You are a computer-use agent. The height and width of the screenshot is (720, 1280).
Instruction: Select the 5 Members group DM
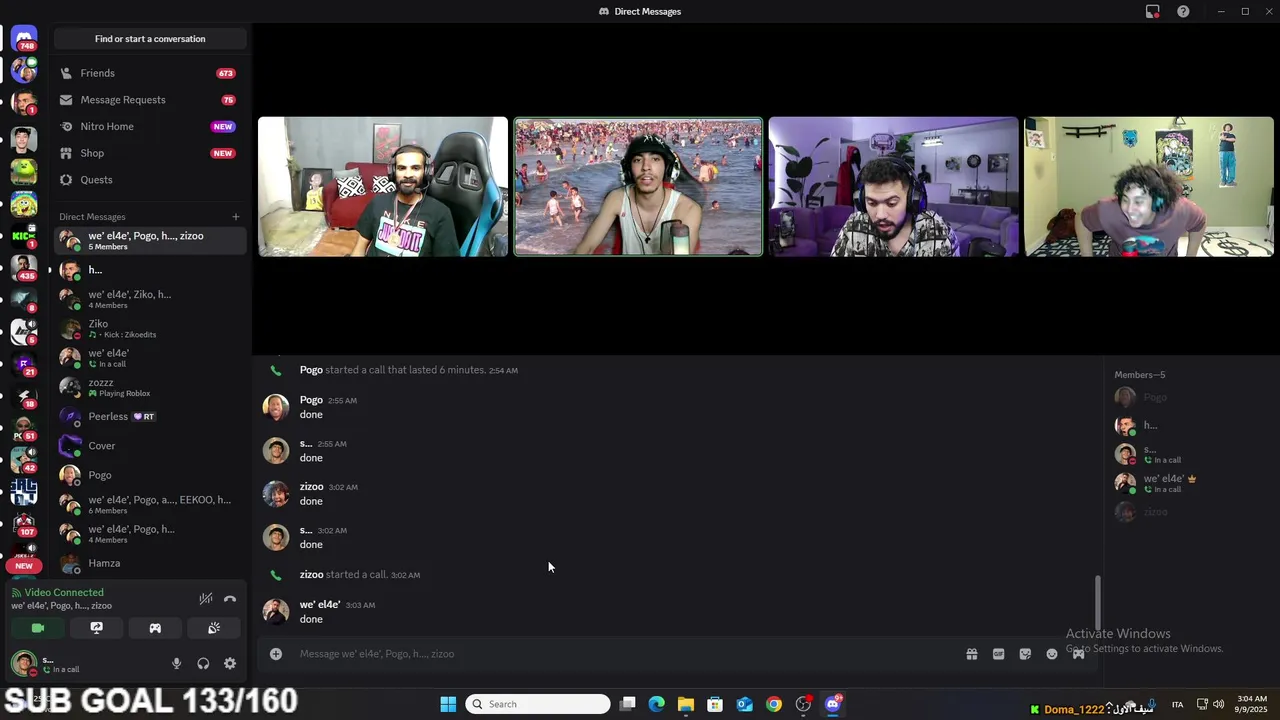pos(150,241)
